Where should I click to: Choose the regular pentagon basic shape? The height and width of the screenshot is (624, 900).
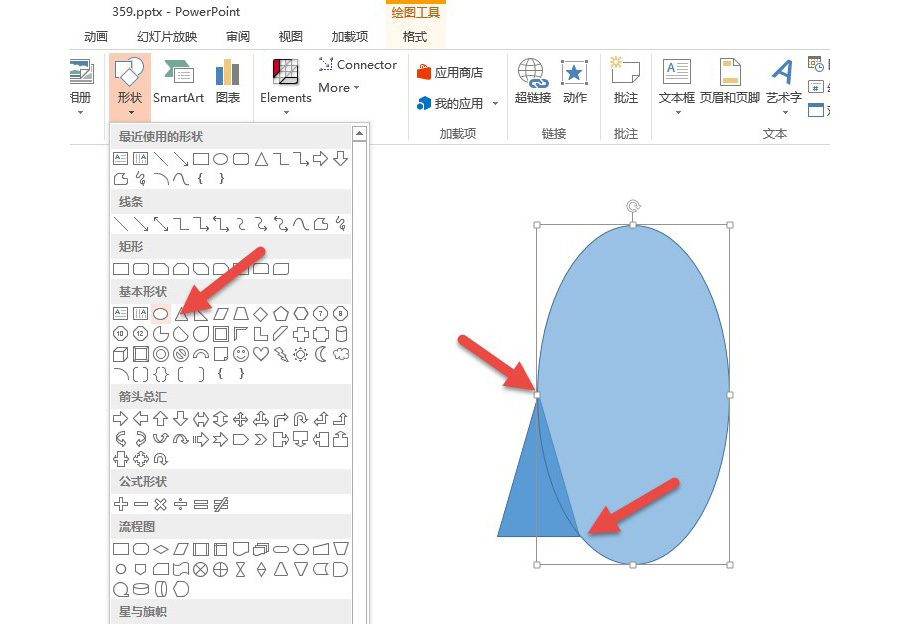[281, 314]
